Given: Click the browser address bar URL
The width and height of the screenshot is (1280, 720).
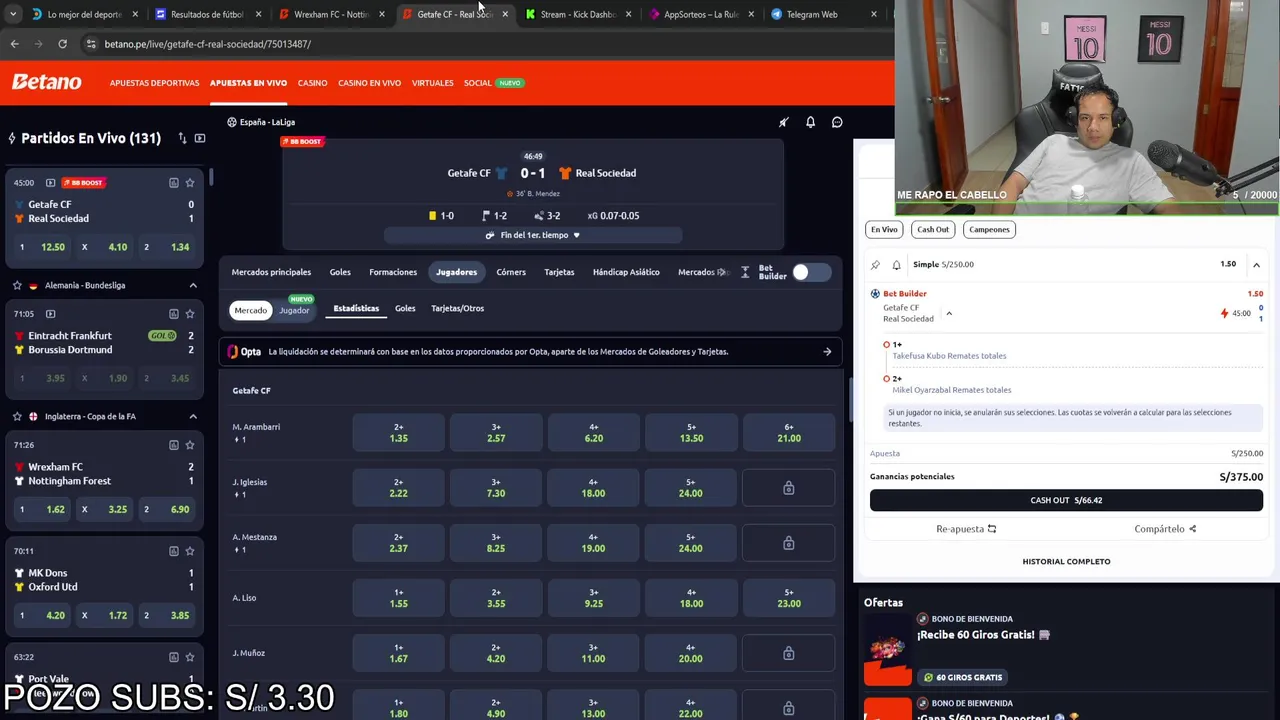Looking at the screenshot, I should [x=208, y=44].
